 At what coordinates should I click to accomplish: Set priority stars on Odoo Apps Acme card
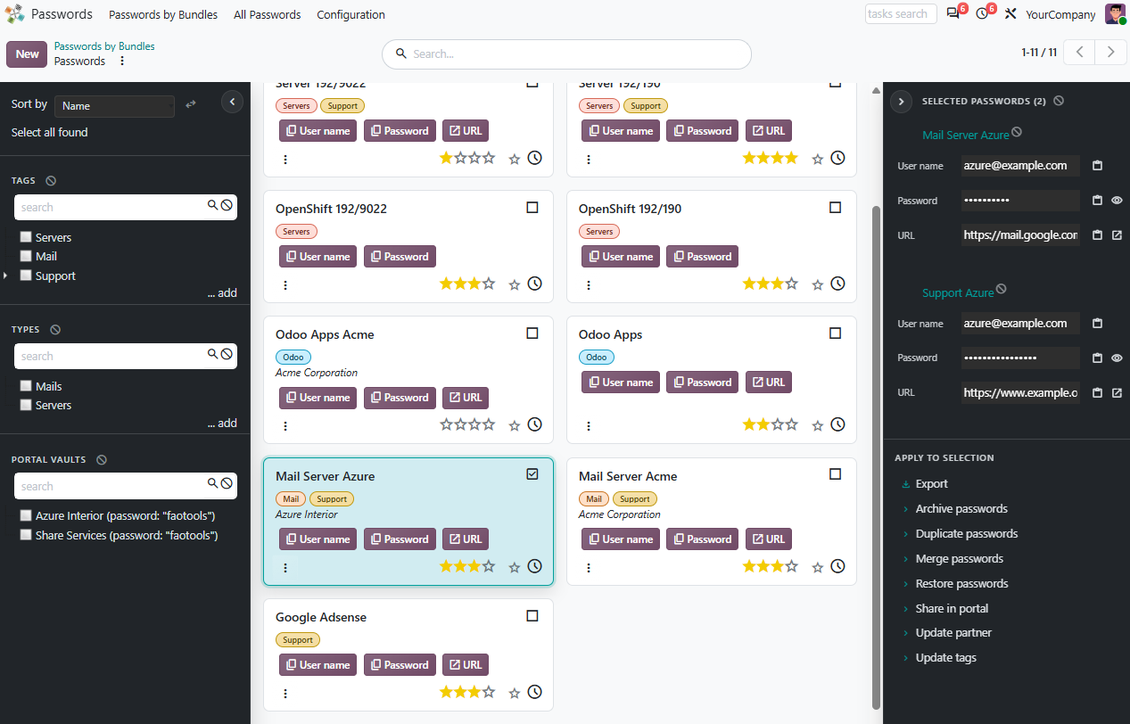pos(468,425)
